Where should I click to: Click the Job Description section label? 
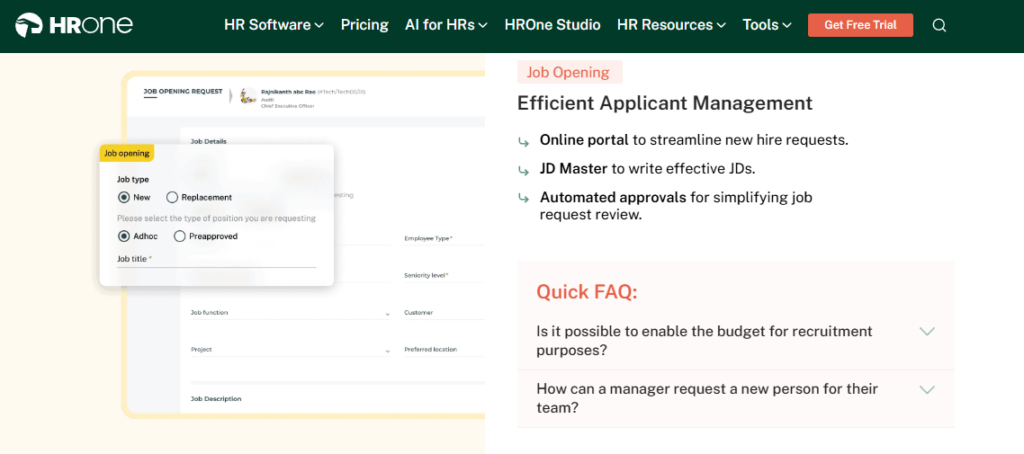point(216,398)
